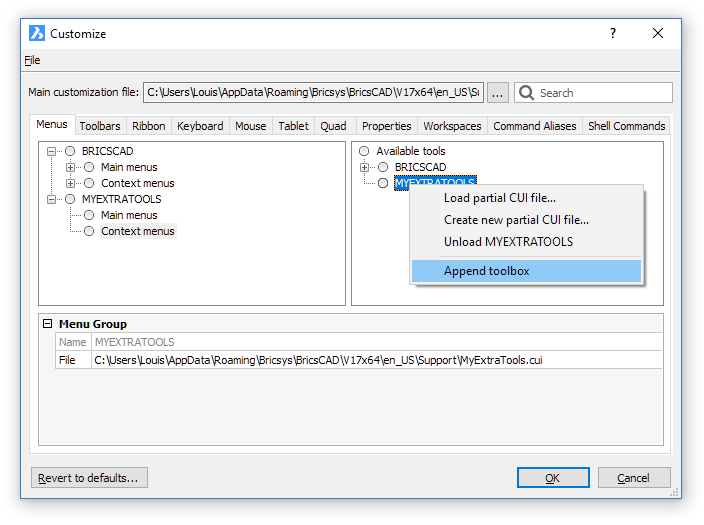Open the File menu
The image size is (704, 525).
click(32, 60)
